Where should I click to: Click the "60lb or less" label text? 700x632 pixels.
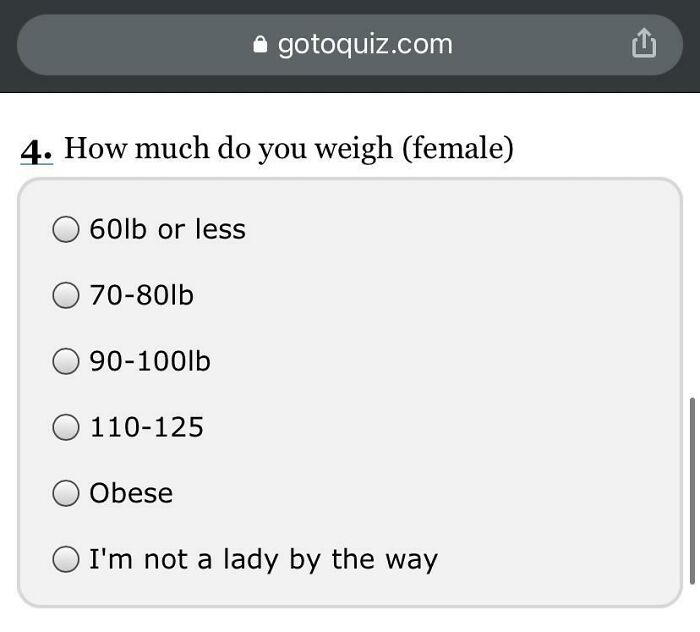coord(167,230)
